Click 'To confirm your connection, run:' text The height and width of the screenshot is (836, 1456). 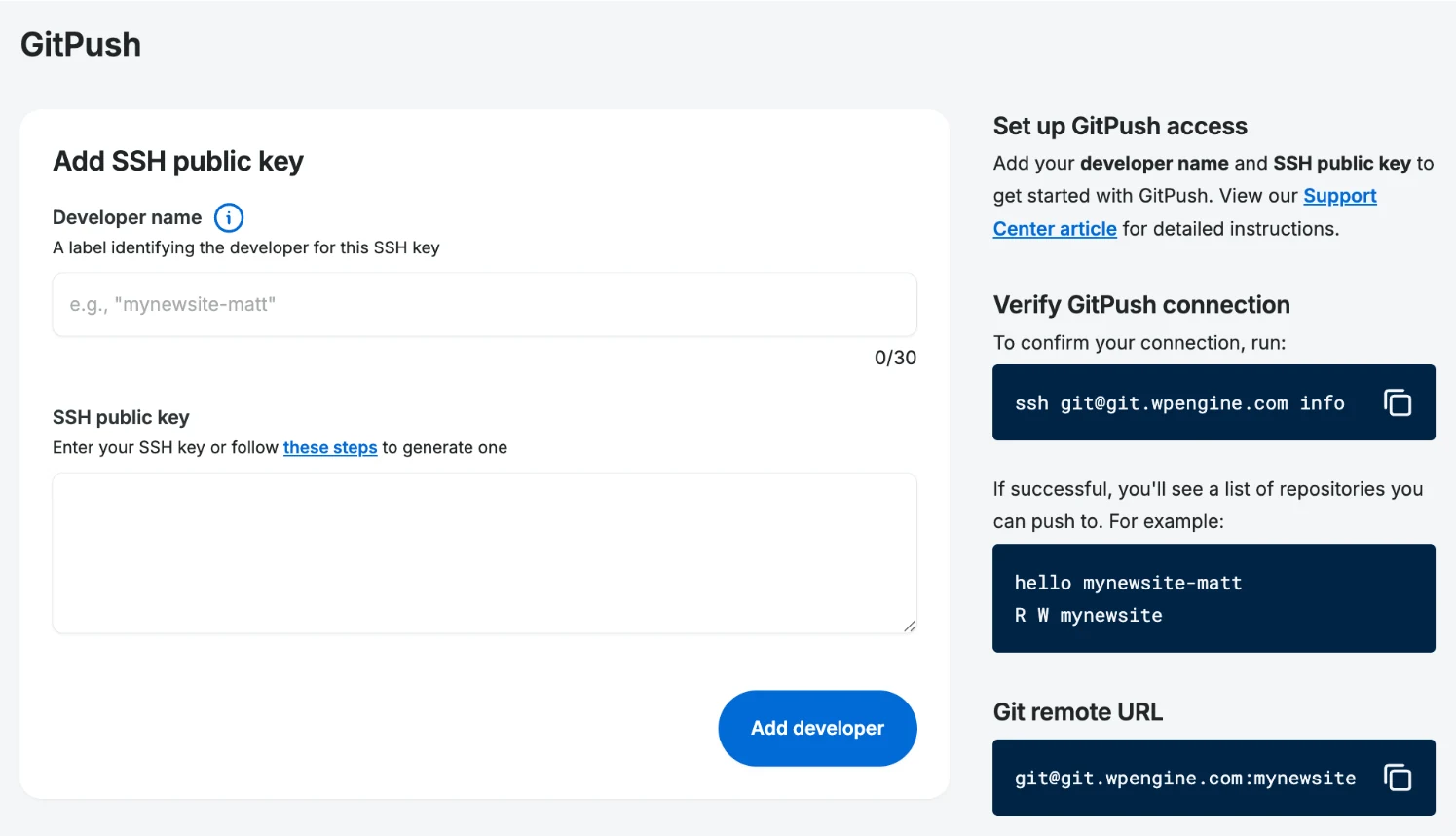(1139, 343)
